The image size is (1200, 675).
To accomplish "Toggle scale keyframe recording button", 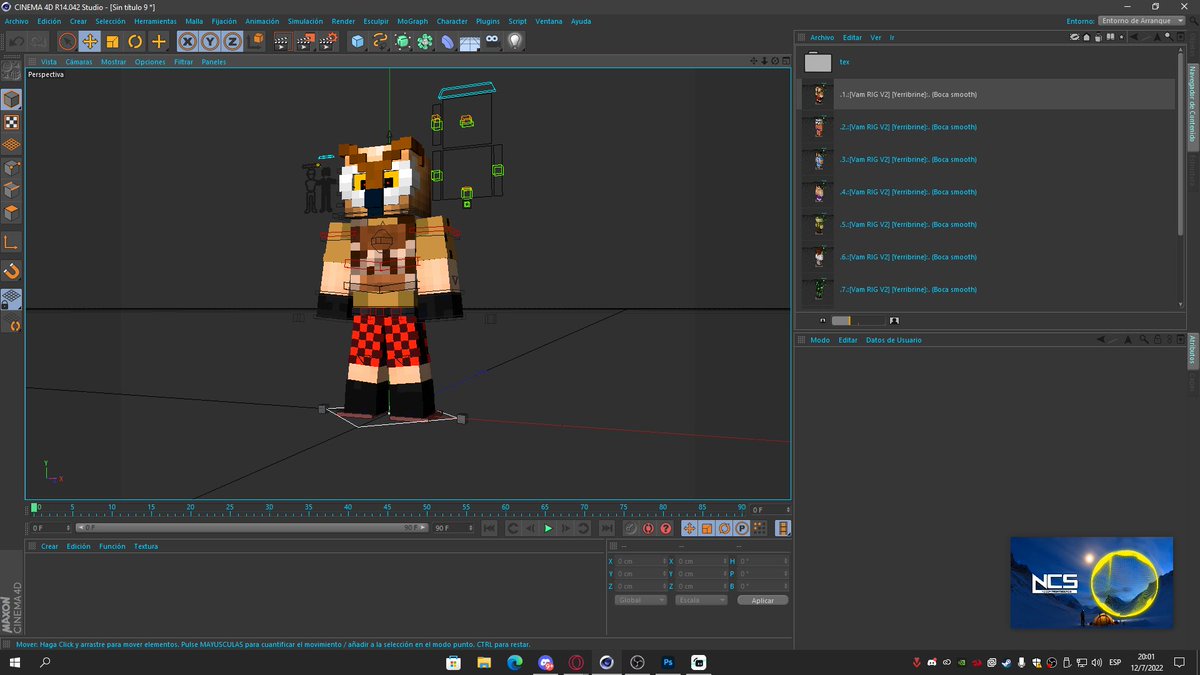I will [x=707, y=528].
